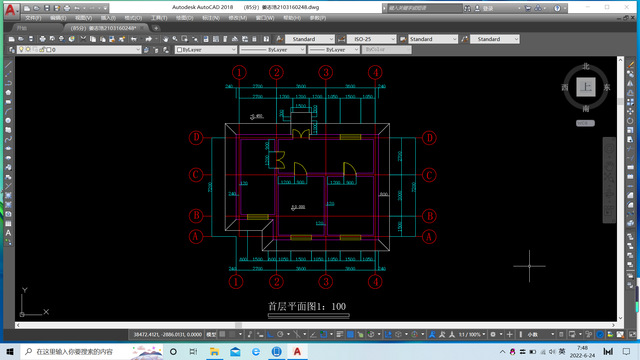Screen dimensions: 640x360
Task: Click the 上 face of ViewCube
Action: 586,87
